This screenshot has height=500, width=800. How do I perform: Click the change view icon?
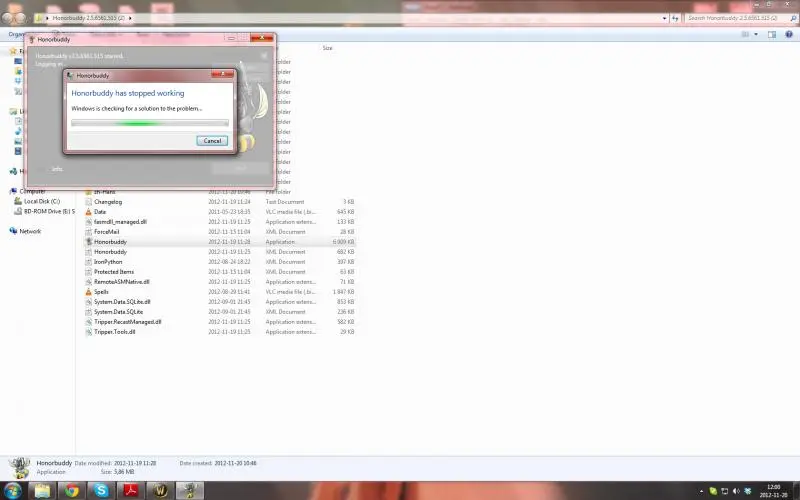[745, 34]
